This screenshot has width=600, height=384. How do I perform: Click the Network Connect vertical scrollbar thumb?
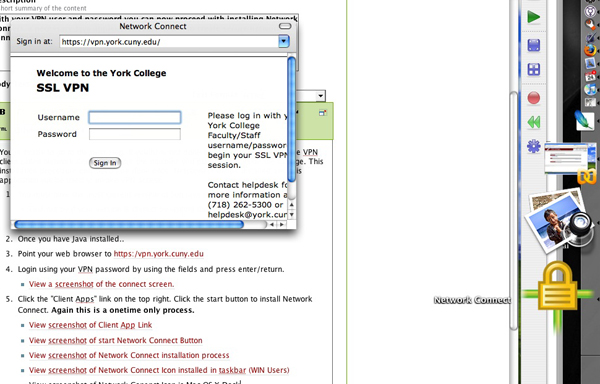click(291, 119)
